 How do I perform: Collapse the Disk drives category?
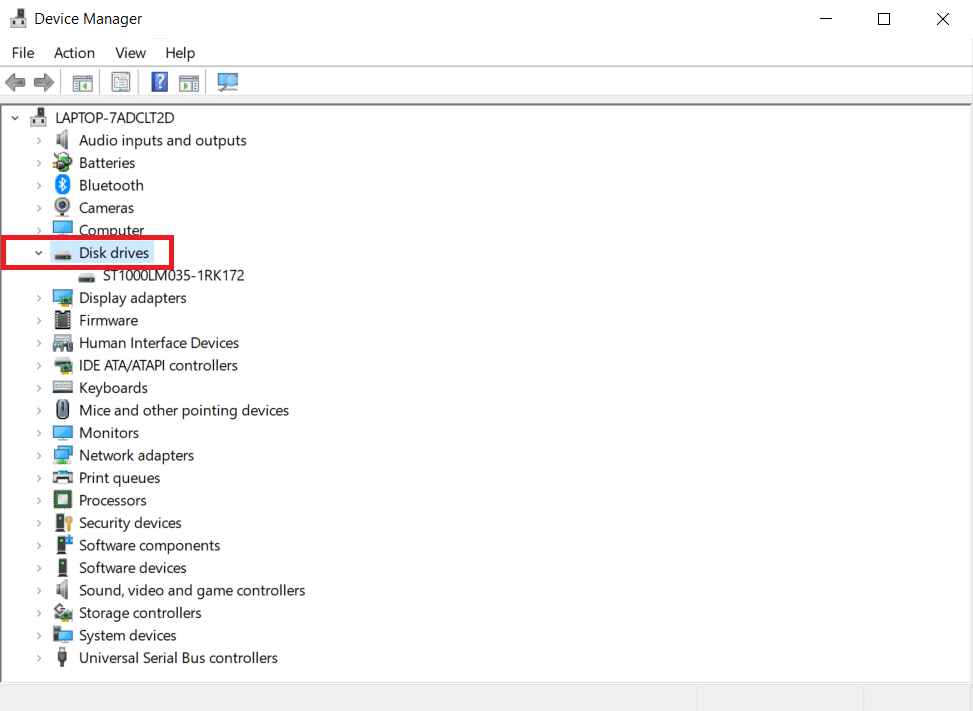click(39, 252)
